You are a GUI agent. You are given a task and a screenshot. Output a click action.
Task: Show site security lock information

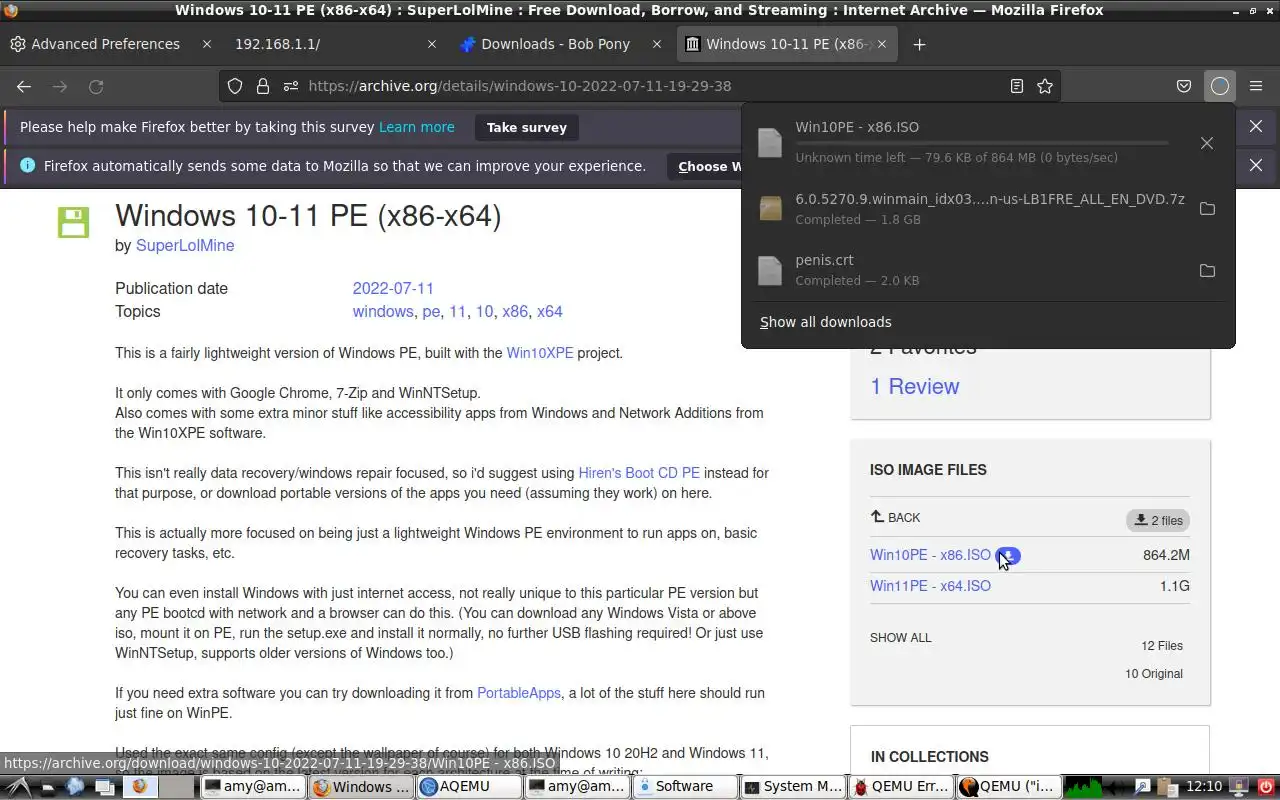tap(262, 86)
